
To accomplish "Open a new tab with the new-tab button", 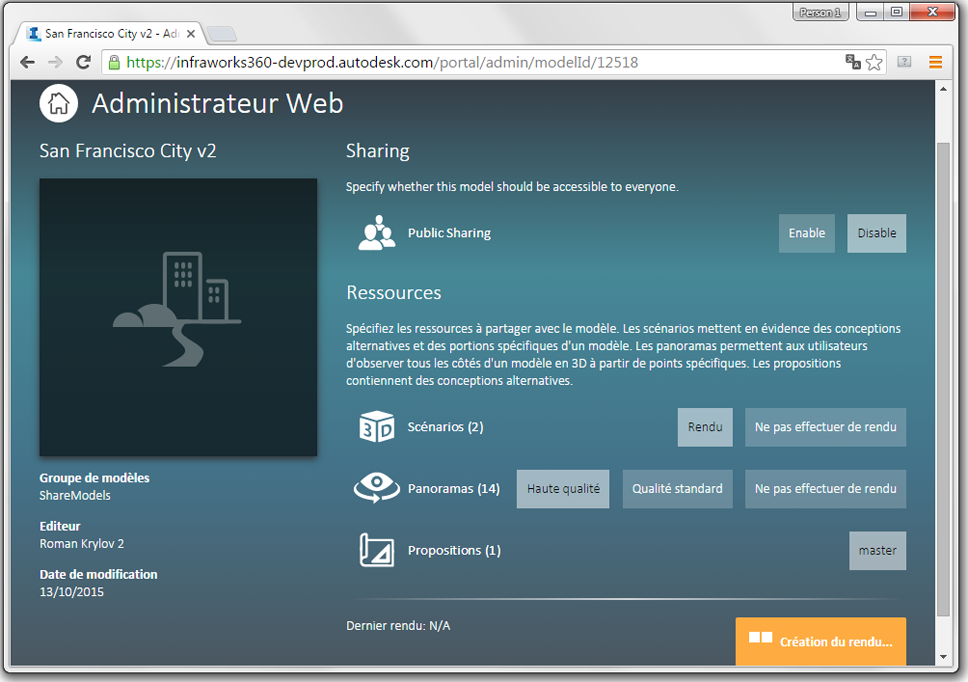I will click(221, 34).
